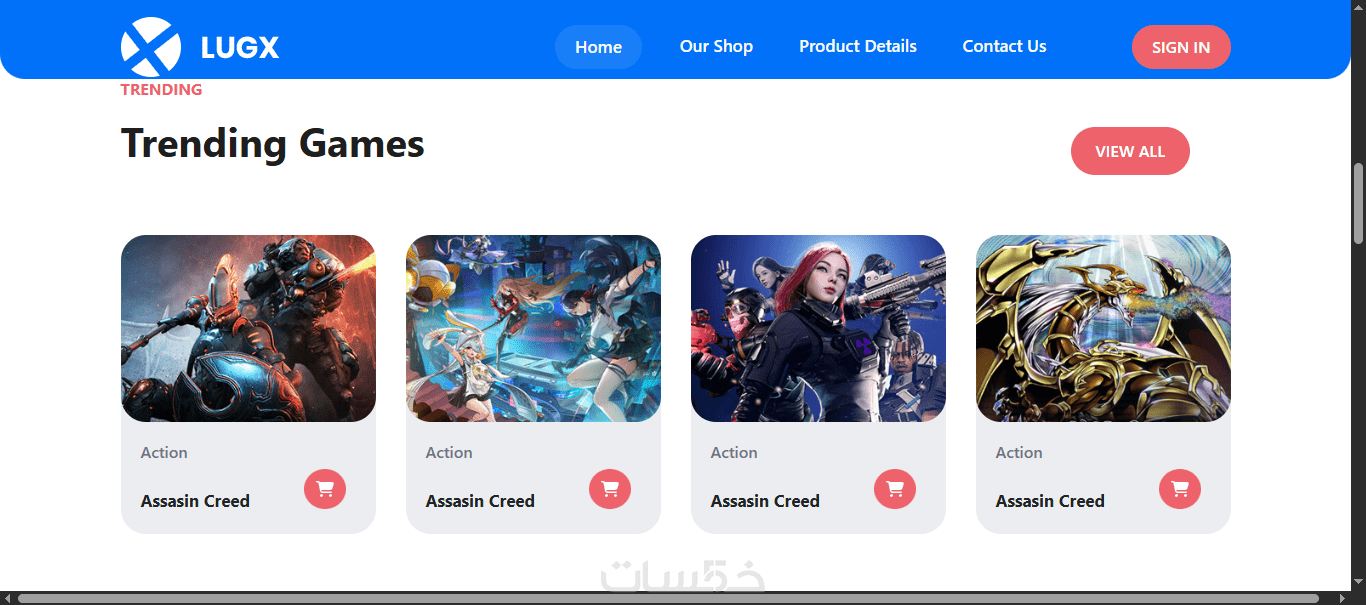
Task: Click the horizontal scrollbar at bottom
Action: [x=668, y=598]
